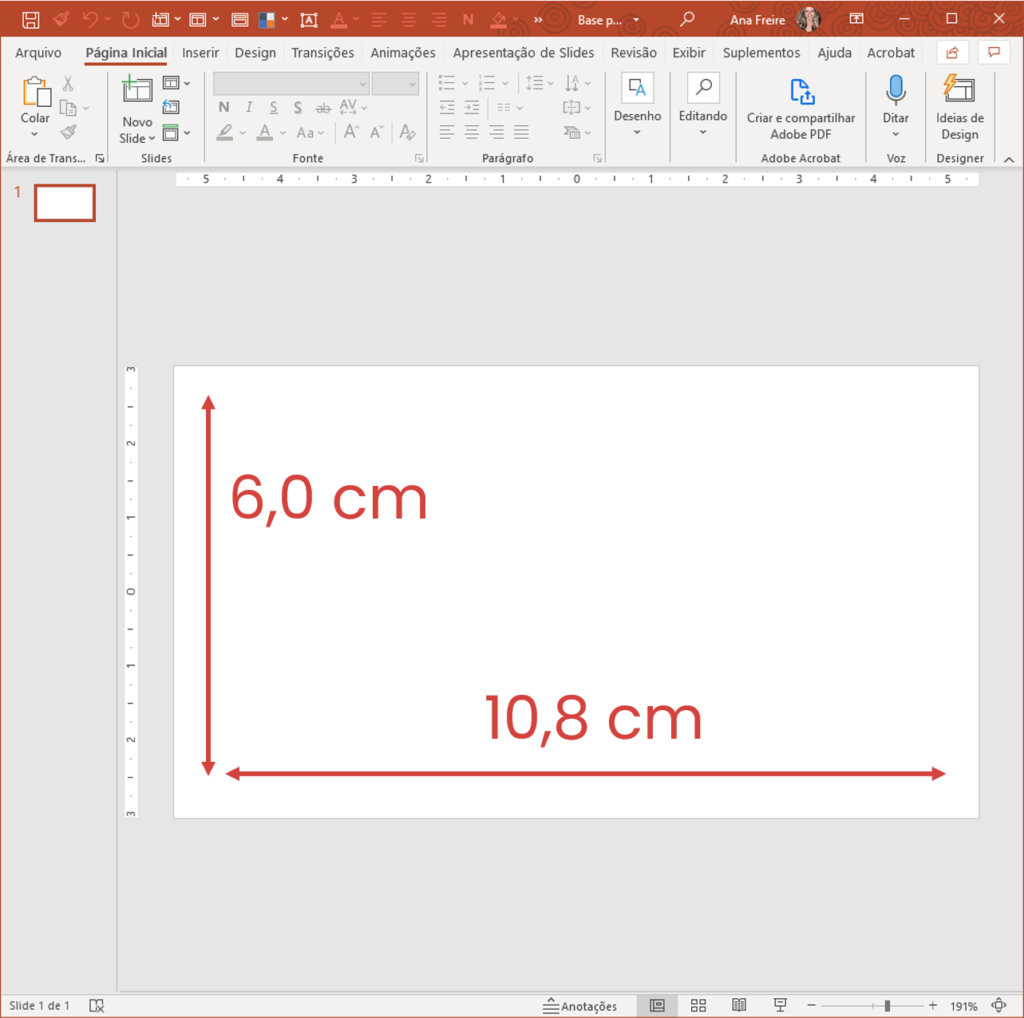This screenshot has height=1018, width=1024.
Task: Toggle the Anotações notes pane
Action: coord(580,1005)
